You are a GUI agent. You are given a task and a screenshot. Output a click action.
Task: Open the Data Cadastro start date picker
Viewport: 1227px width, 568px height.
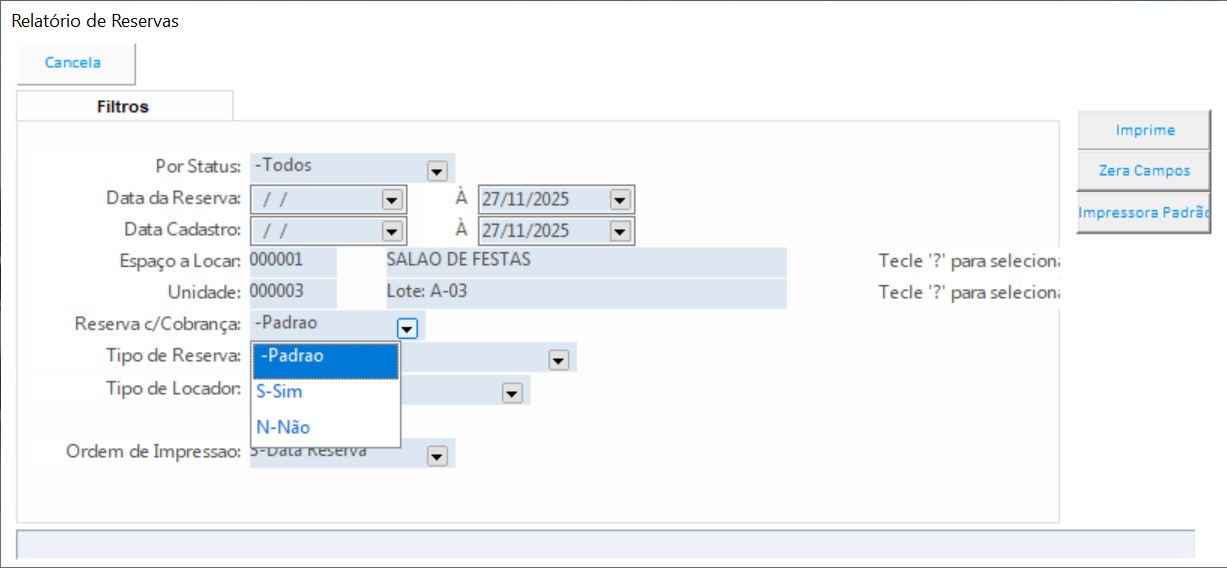[391, 231]
